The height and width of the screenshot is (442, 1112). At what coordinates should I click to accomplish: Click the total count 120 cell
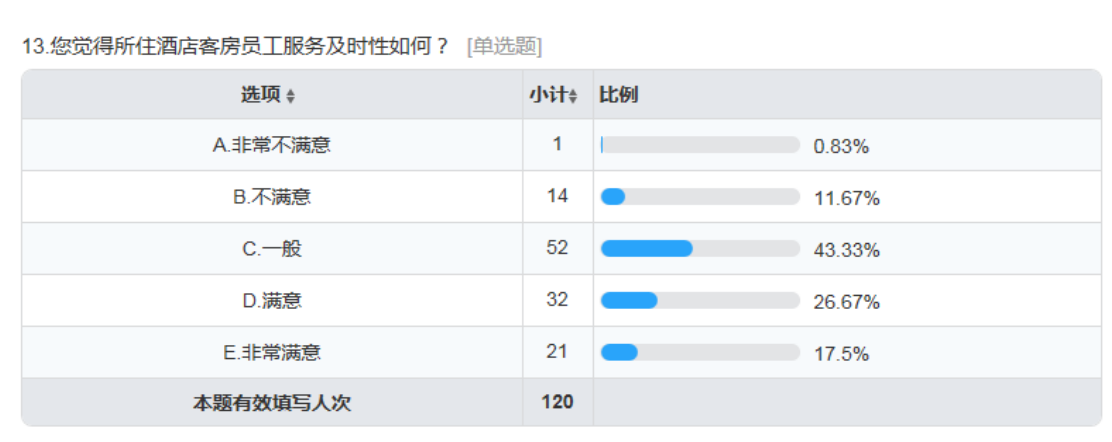click(558, 402)
